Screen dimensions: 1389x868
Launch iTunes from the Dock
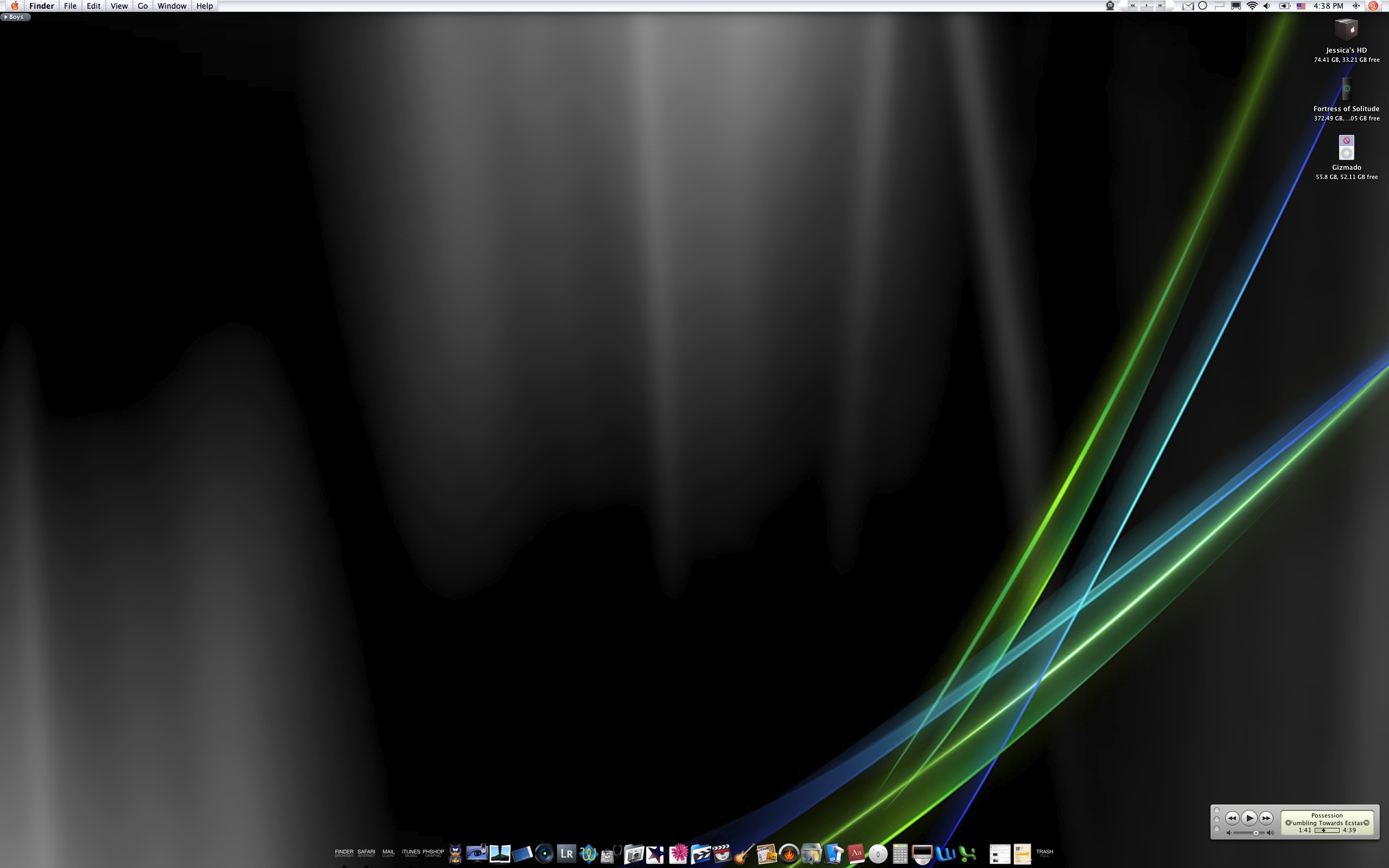click(x=411, y=853)
